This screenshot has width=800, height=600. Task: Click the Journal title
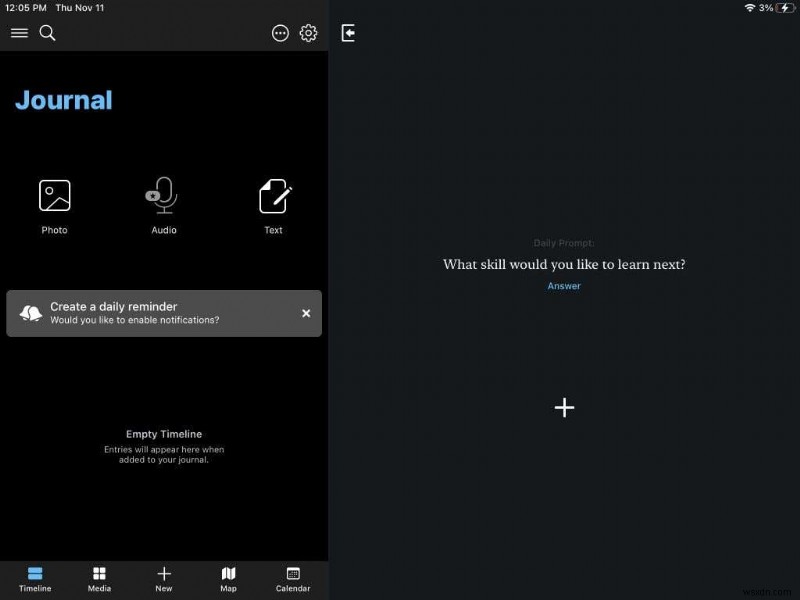[x=64, y=100]
